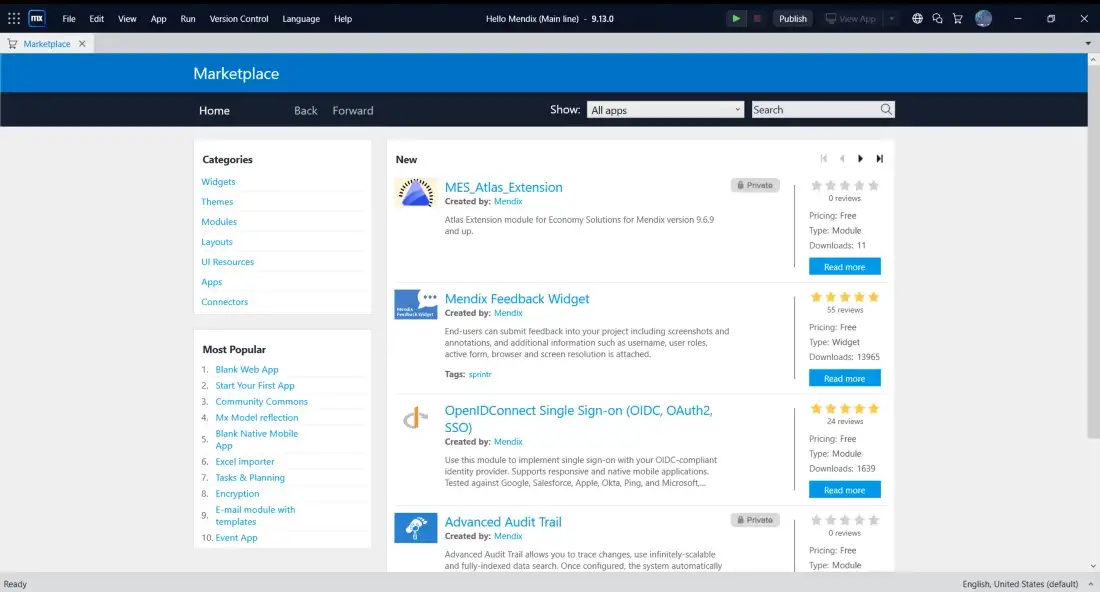
Task: Jump to last page of New list
Action: pos(879,159)
